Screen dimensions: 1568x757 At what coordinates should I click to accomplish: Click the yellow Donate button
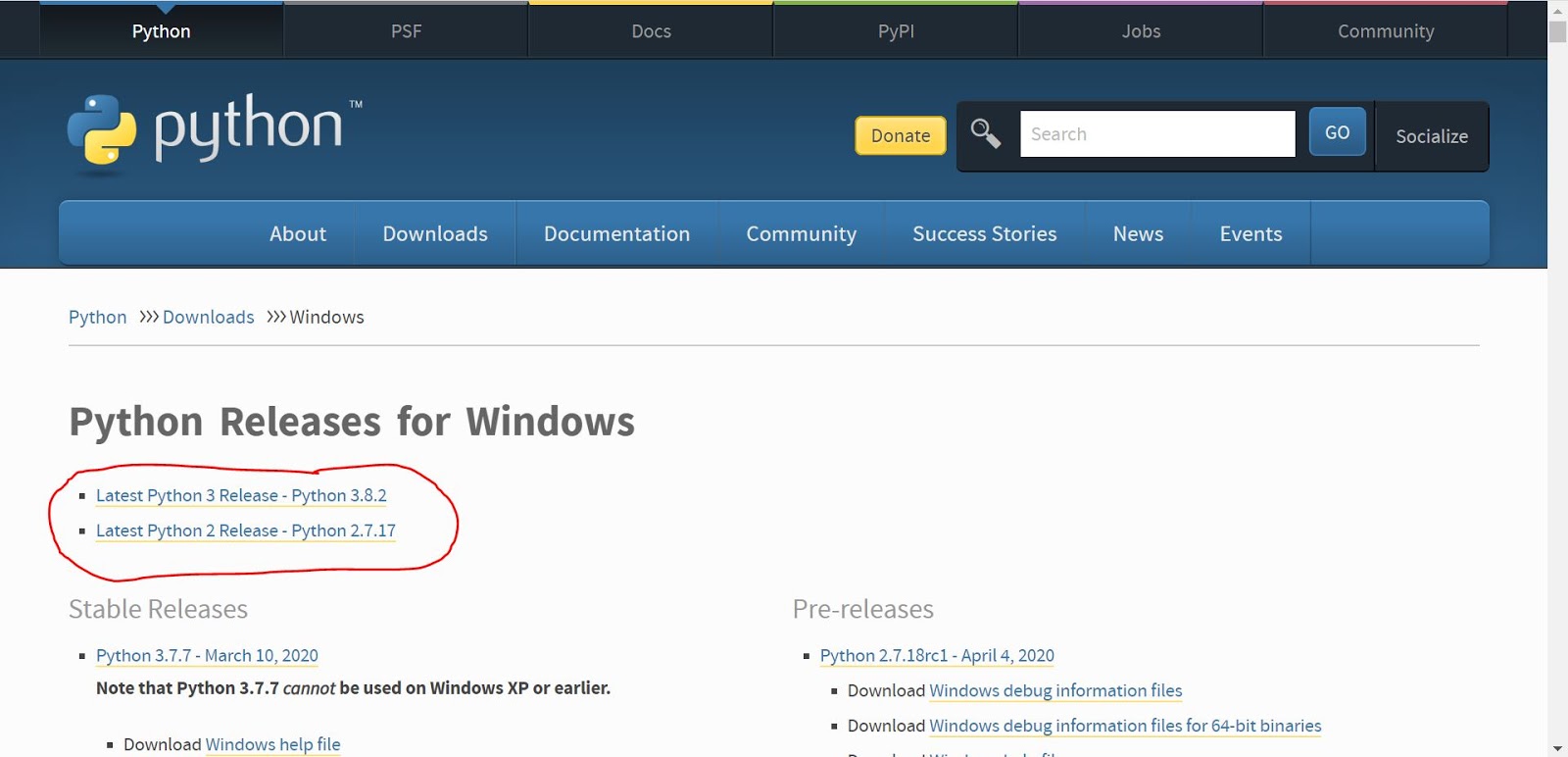pos(901,135)
